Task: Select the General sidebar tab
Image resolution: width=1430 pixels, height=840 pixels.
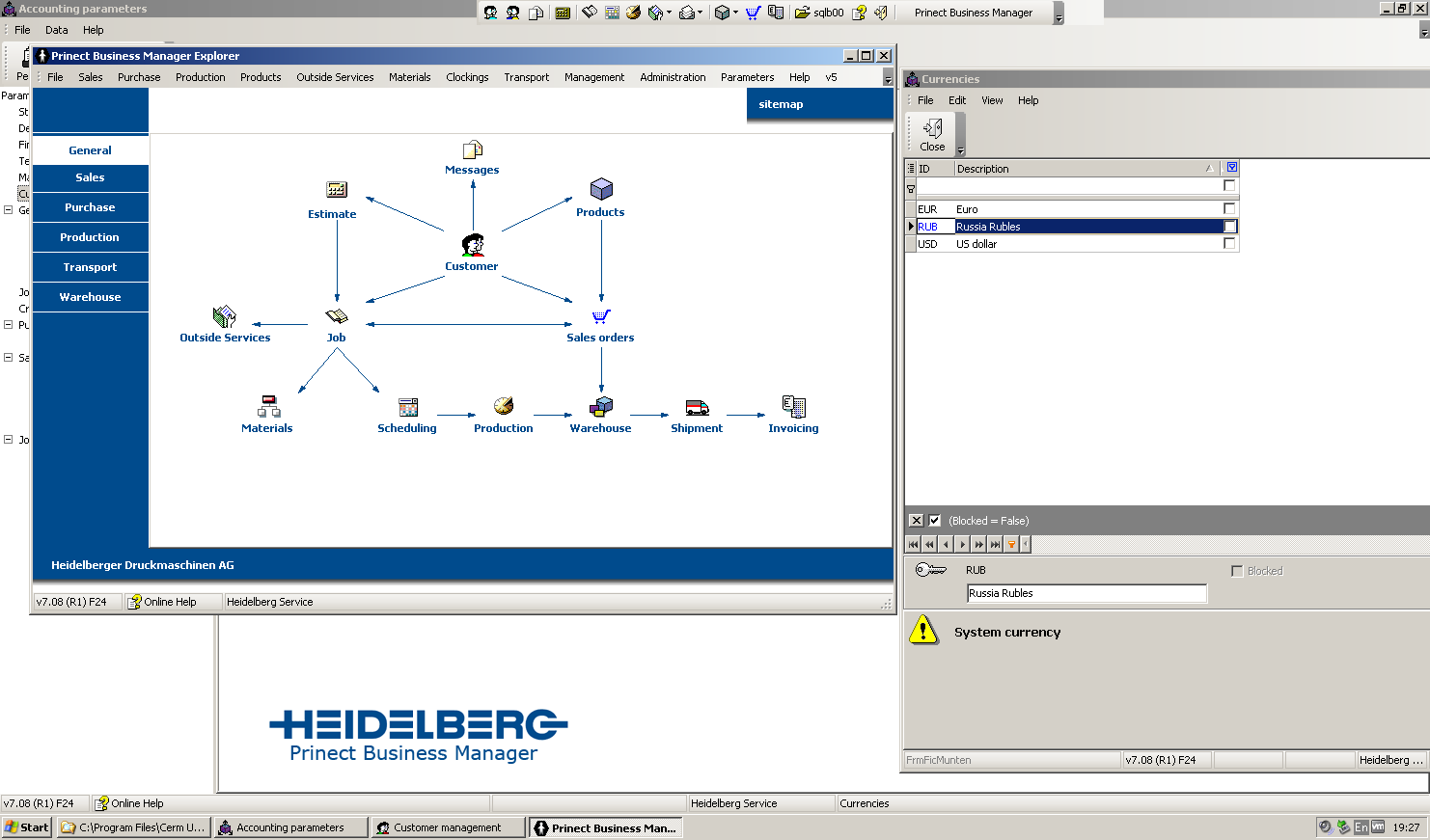Action: [x=91, y=150]
